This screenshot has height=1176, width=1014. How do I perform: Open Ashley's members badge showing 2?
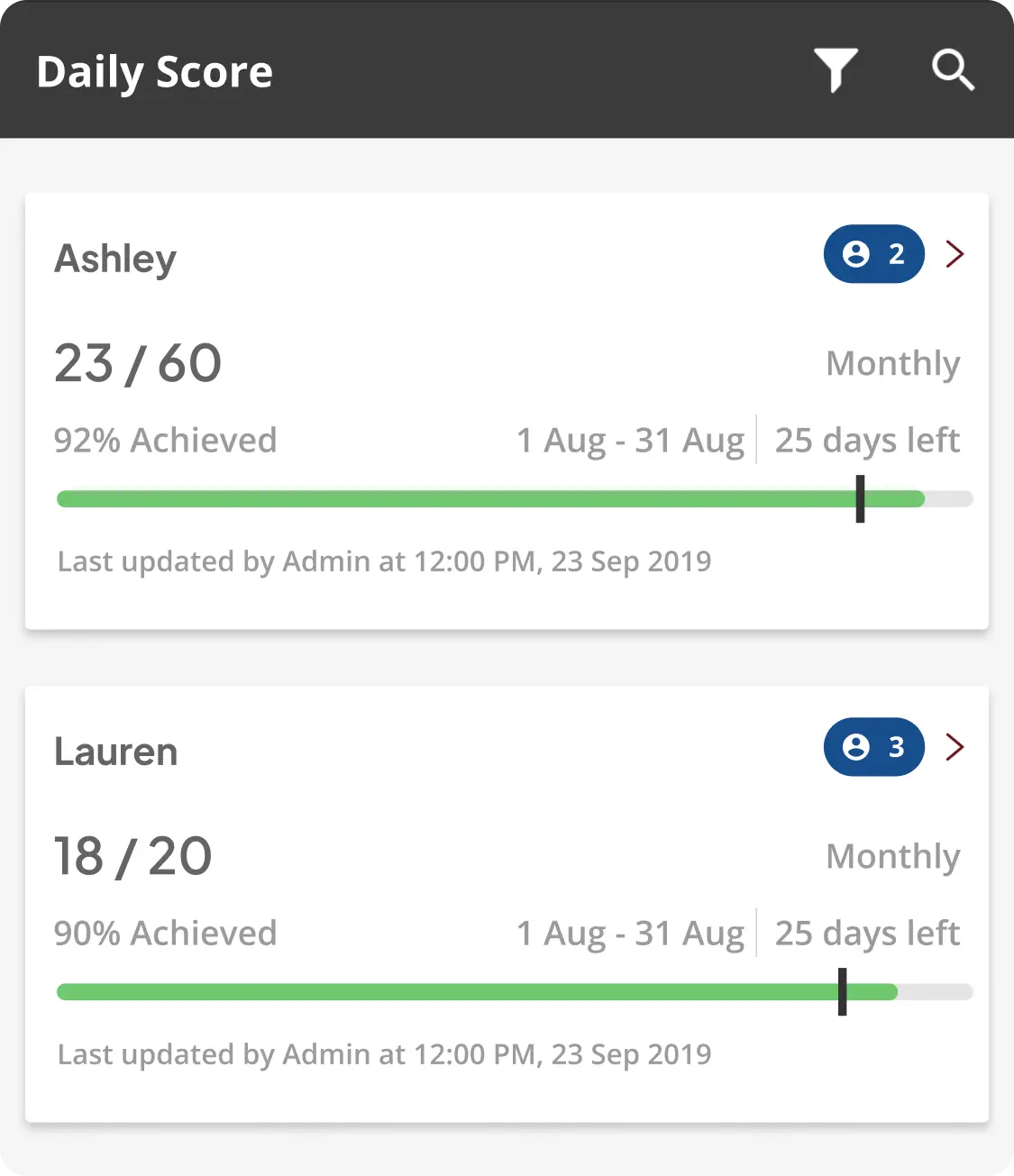coord(873,254)
